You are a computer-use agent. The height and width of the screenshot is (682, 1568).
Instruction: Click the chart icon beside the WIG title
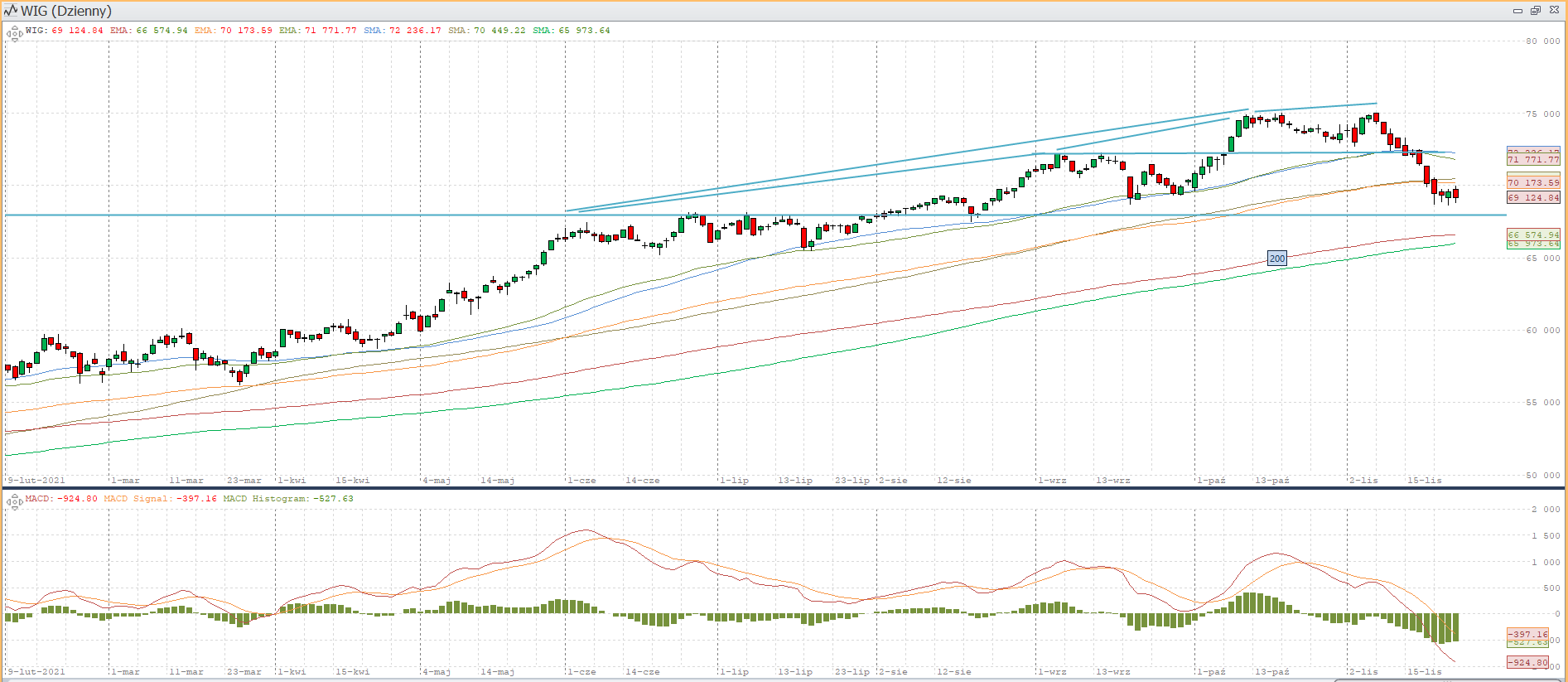(10, 11)
